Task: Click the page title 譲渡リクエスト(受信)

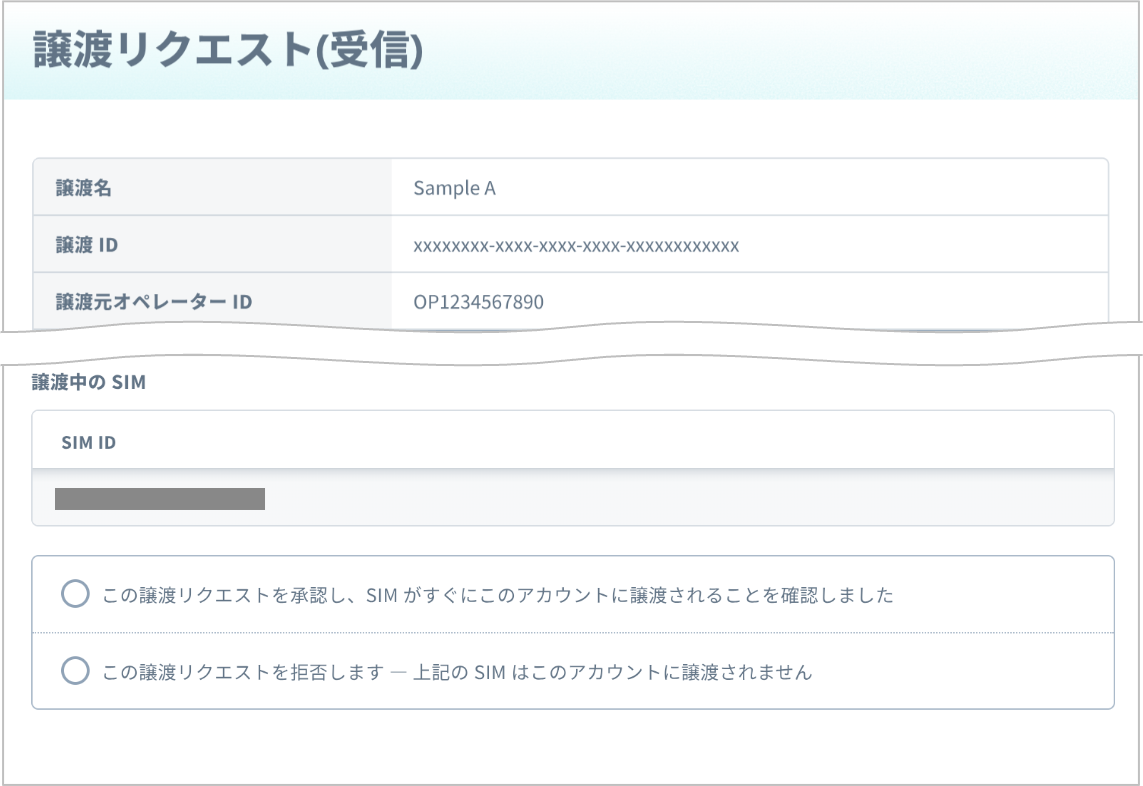Action: pos(228,50)
